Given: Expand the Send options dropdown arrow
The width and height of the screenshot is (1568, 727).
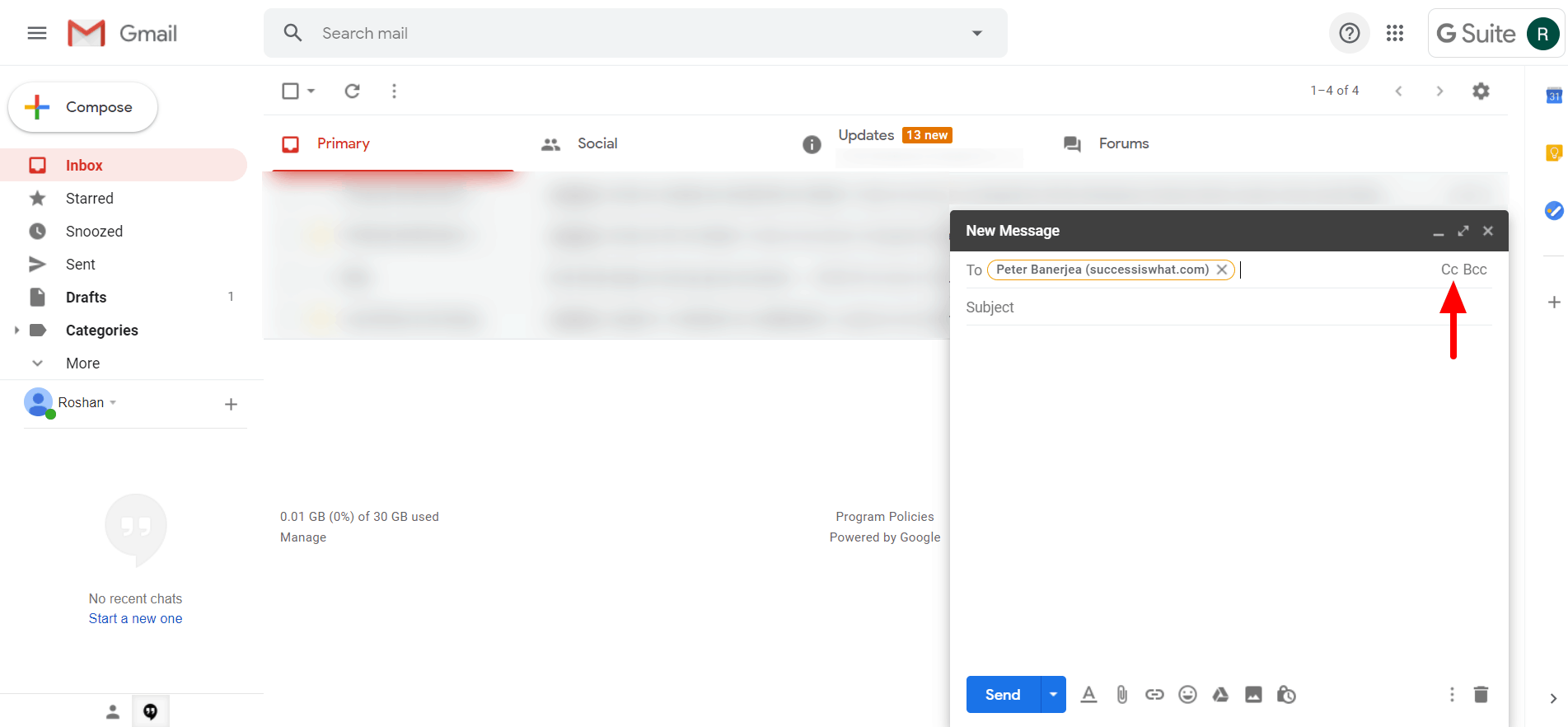Looking at the screenshot, I should 1053,695.
